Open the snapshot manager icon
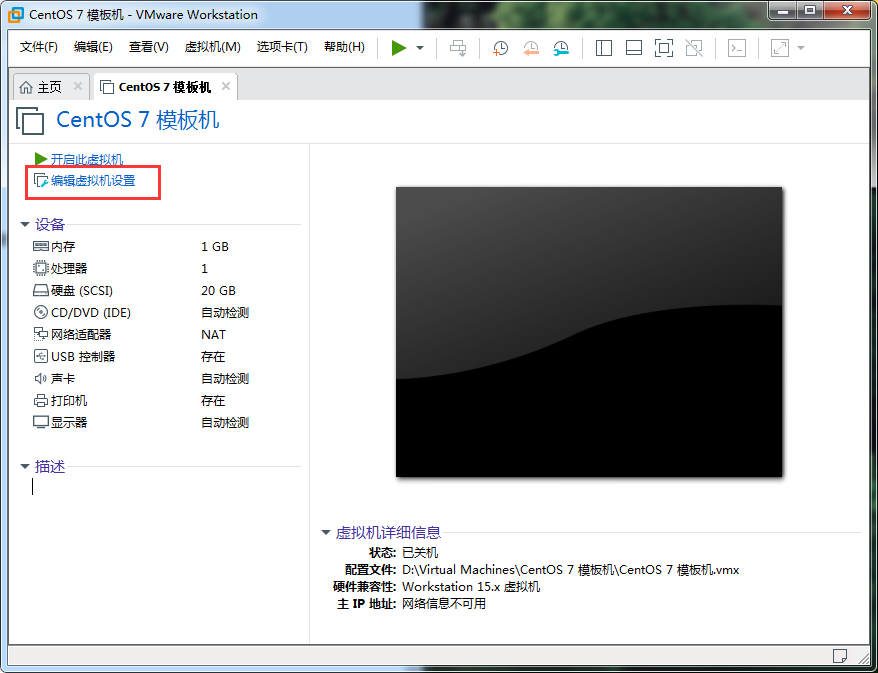 561,48
